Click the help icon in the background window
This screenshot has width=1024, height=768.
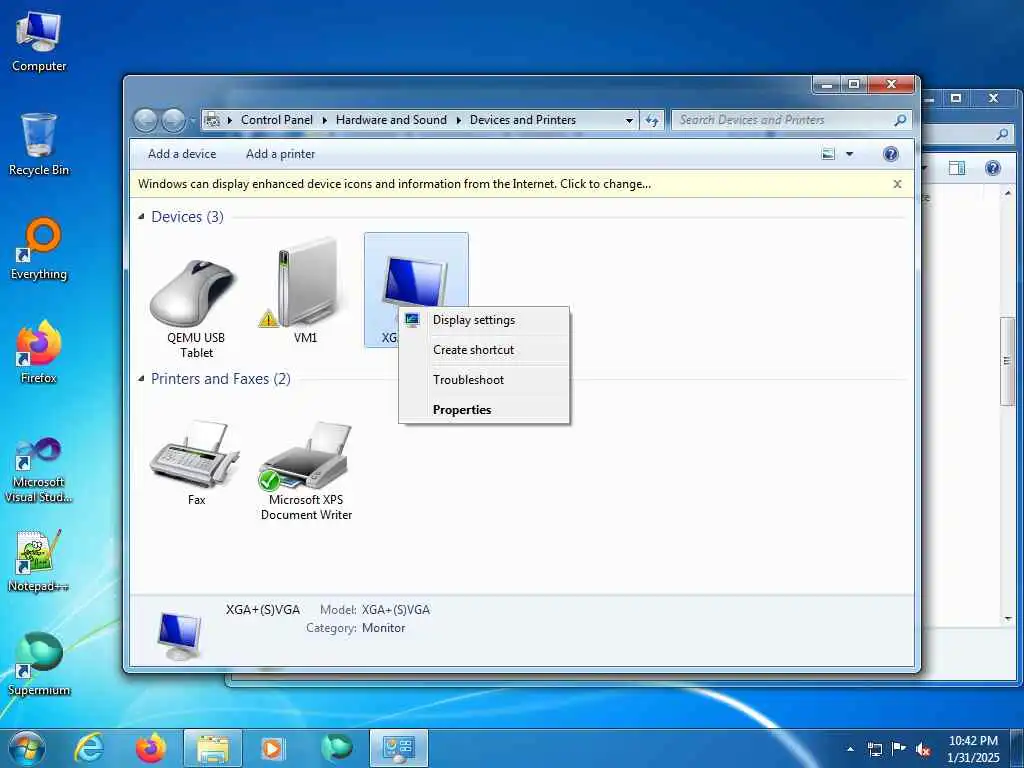point(993,168)
